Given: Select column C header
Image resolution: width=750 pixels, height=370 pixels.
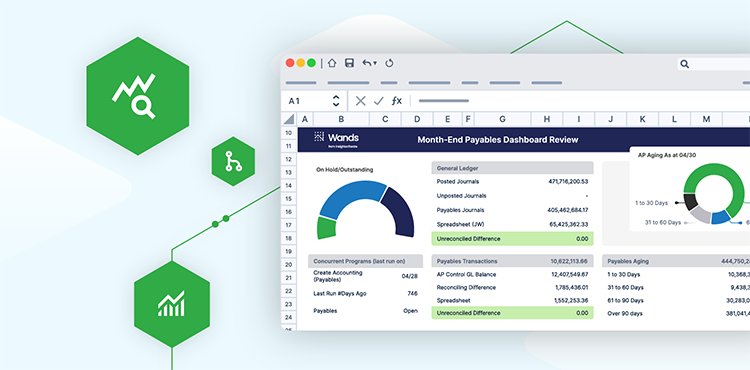Looking at the screenshot, I should [x=385, y=119].
